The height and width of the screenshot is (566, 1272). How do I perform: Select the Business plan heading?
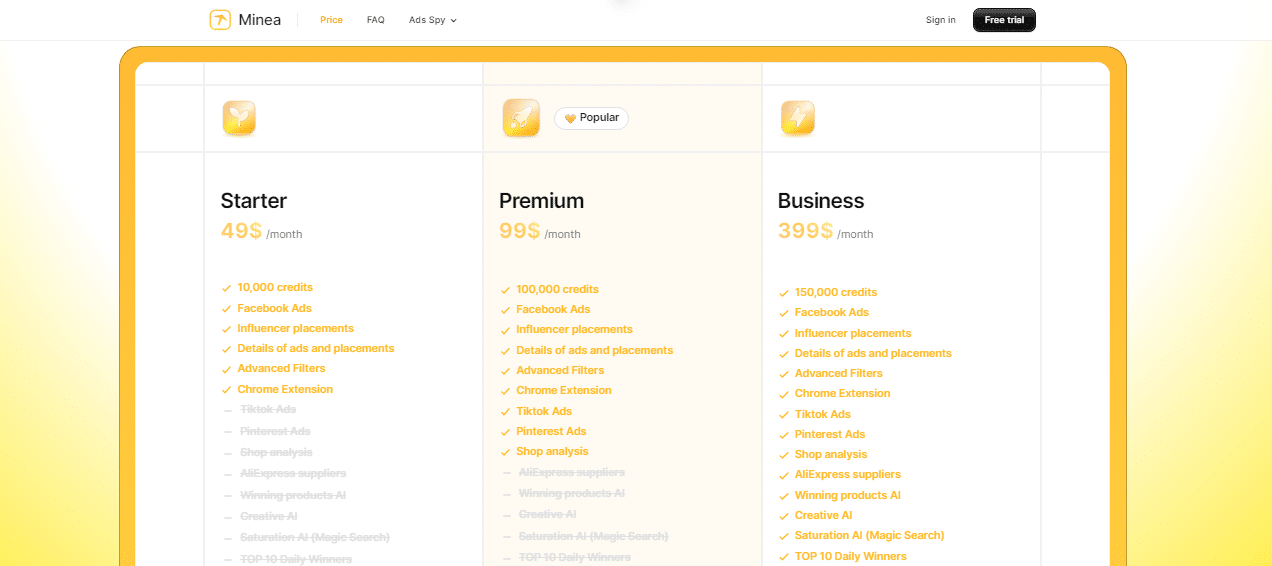821,201
